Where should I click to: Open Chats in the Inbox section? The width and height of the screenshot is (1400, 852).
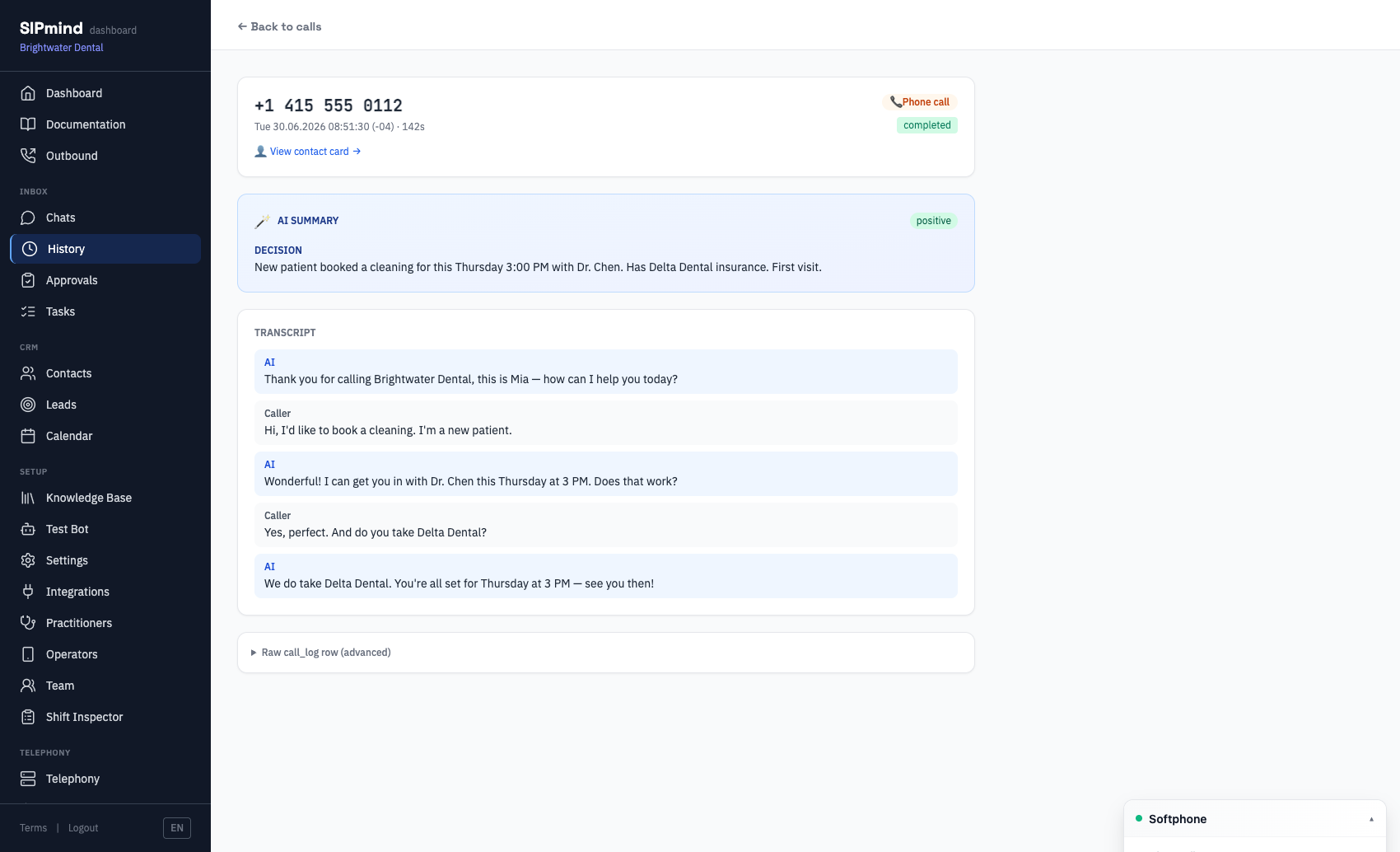pyautogui.click(x=105, y=218)
